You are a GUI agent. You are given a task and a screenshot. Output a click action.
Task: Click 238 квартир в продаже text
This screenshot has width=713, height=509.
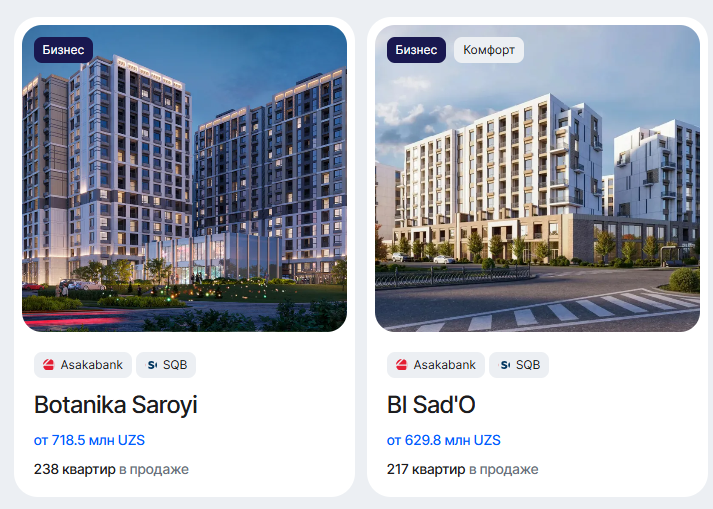pos(111,469)
